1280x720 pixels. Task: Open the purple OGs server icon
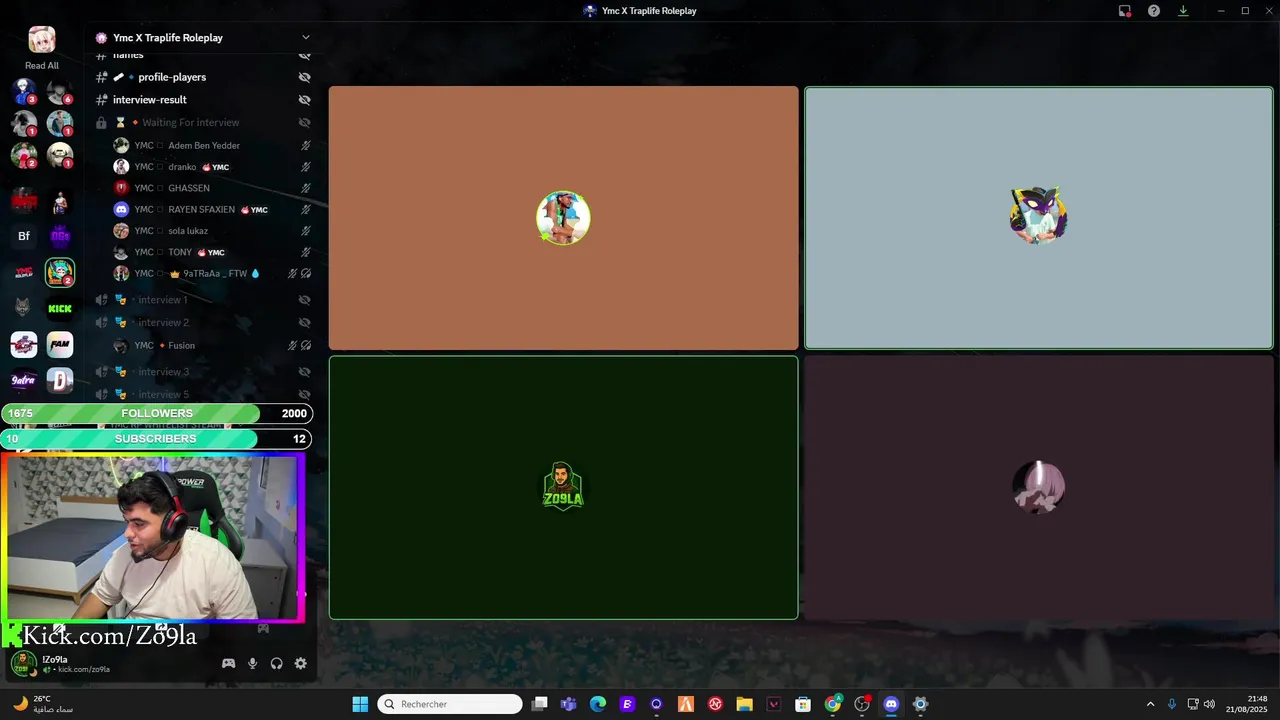tap(60, 236)
